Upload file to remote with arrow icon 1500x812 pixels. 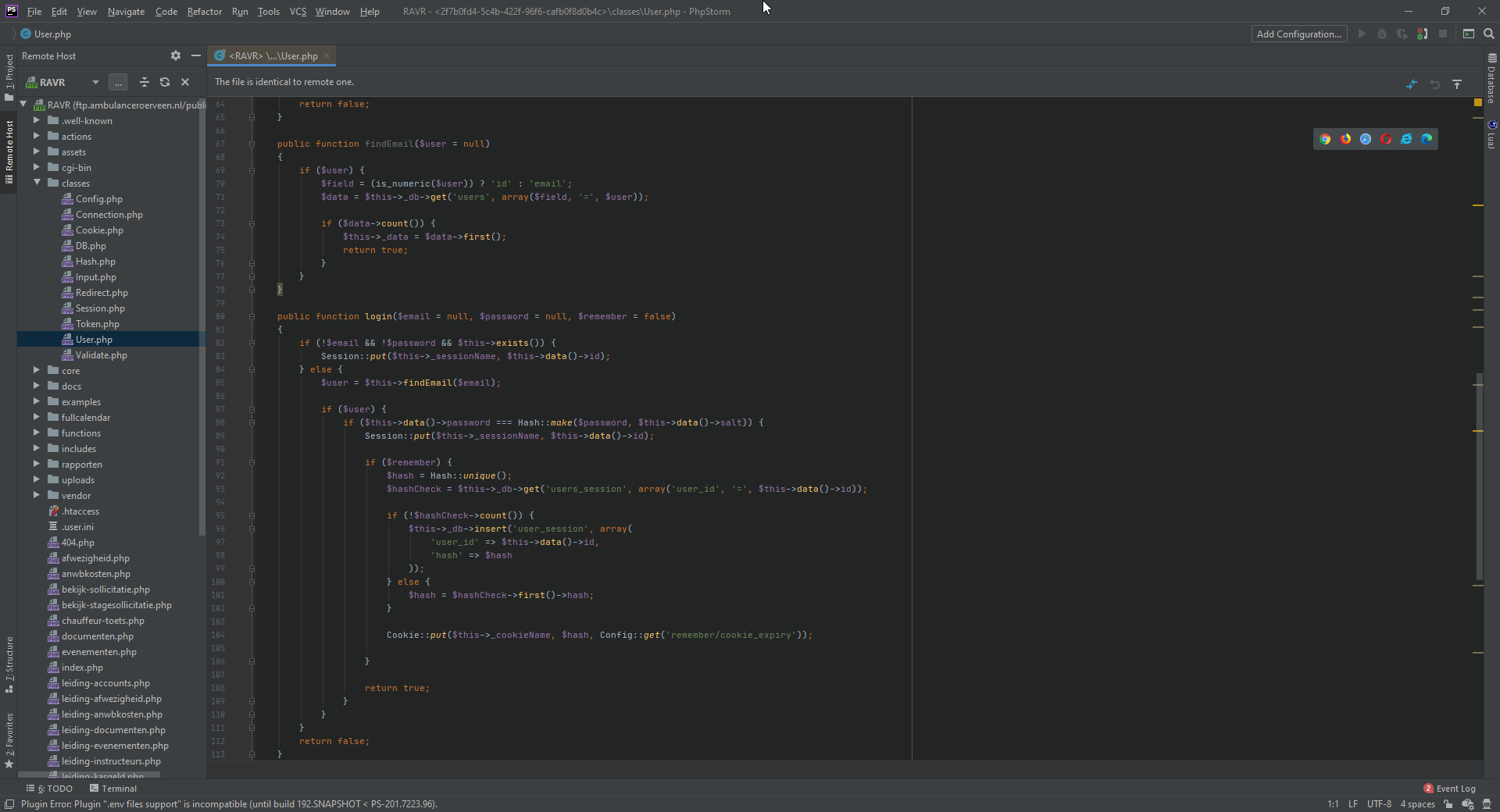(1457, 84)
